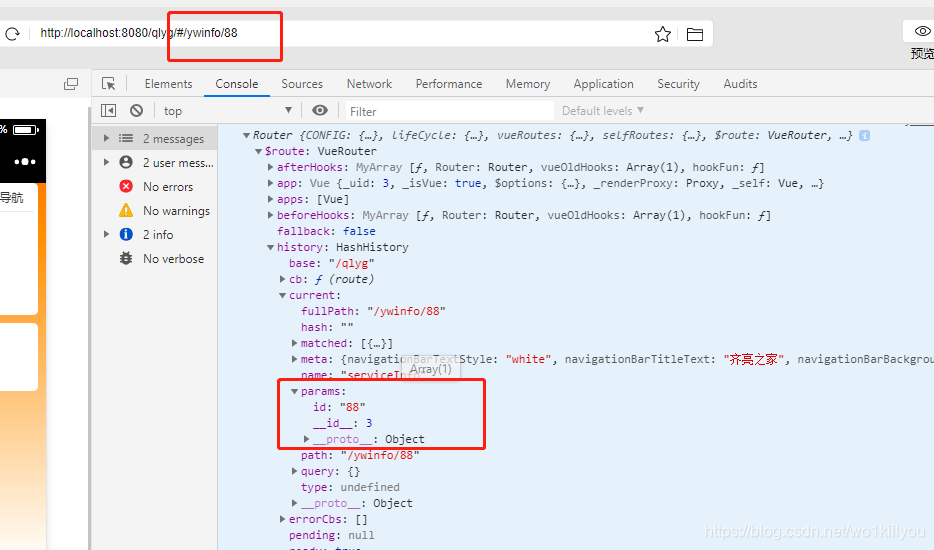Viewport: 934px width, 550px height.
Task: Collapse the params: node
Action: pos(294,391)
